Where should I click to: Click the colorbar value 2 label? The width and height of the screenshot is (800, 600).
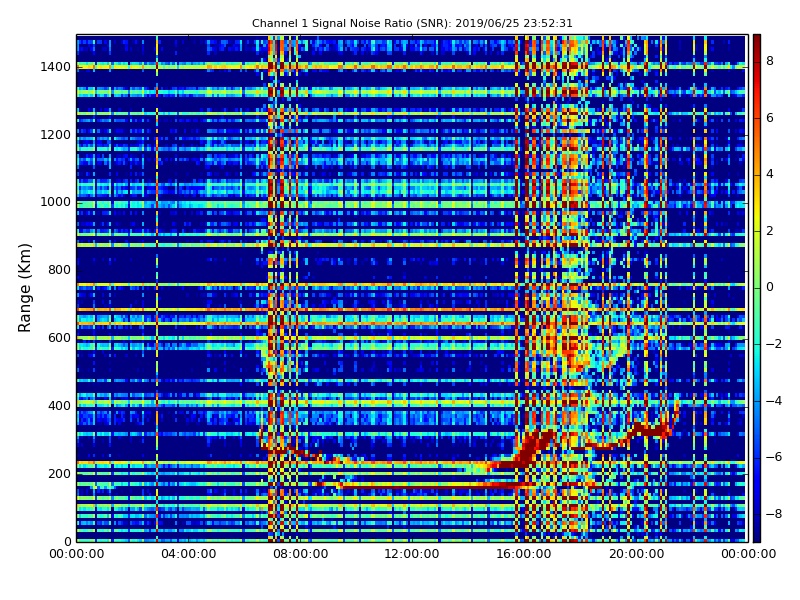point(770,231)
